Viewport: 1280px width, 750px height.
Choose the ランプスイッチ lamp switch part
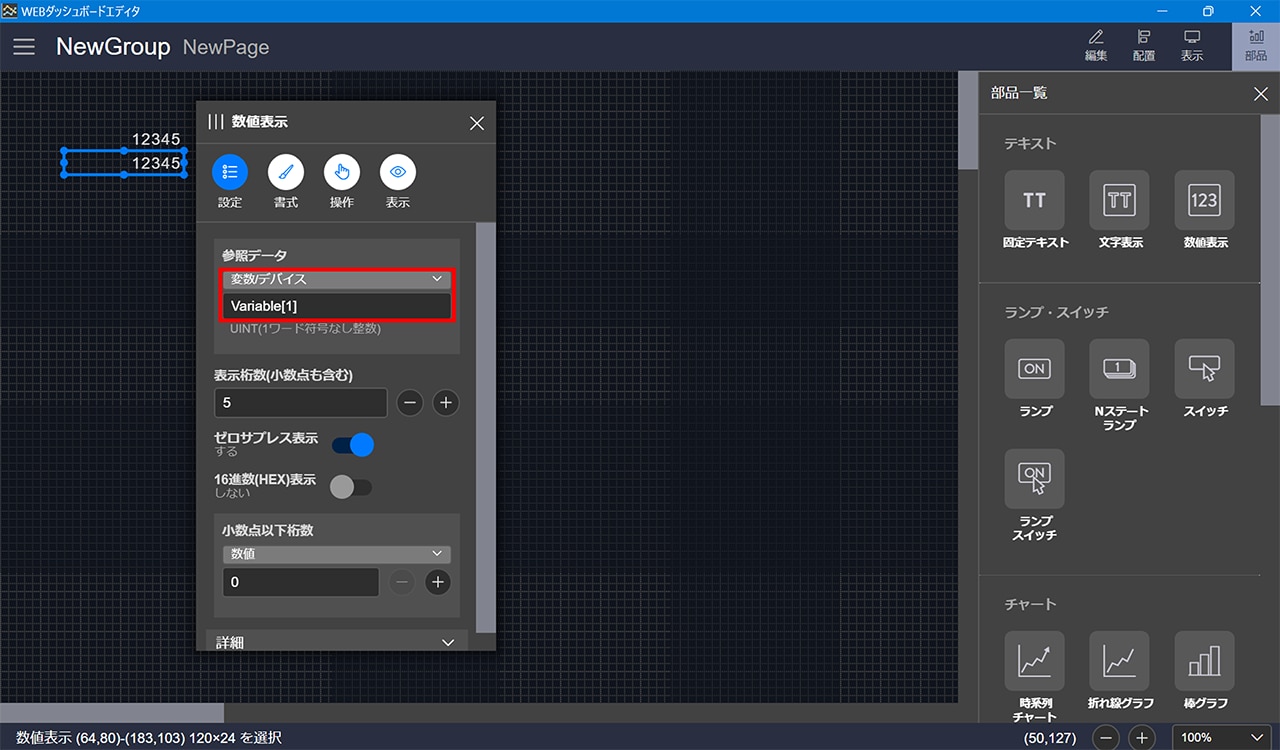[x=1034, y=479]
